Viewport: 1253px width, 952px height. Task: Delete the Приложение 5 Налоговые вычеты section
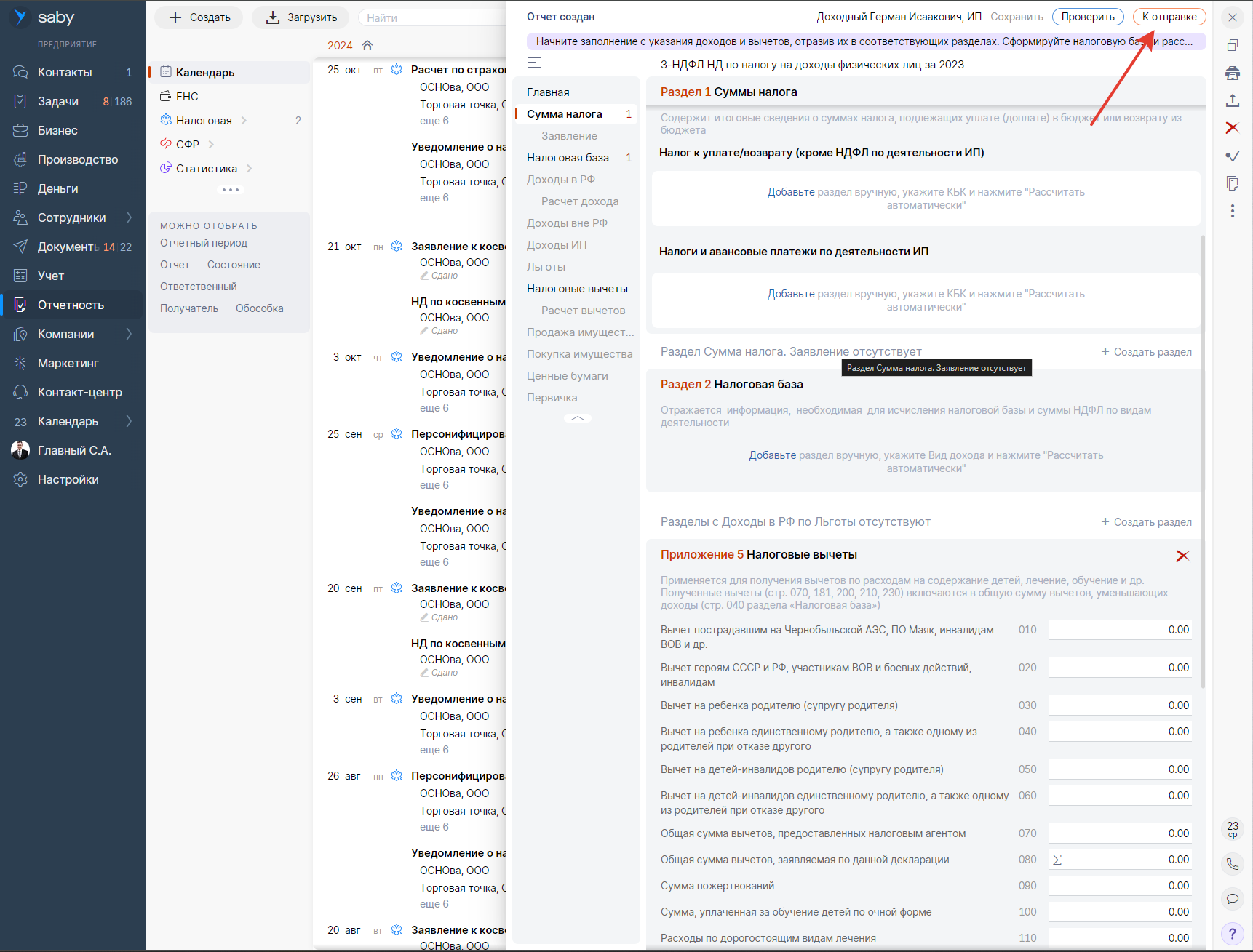point(1182,556)
